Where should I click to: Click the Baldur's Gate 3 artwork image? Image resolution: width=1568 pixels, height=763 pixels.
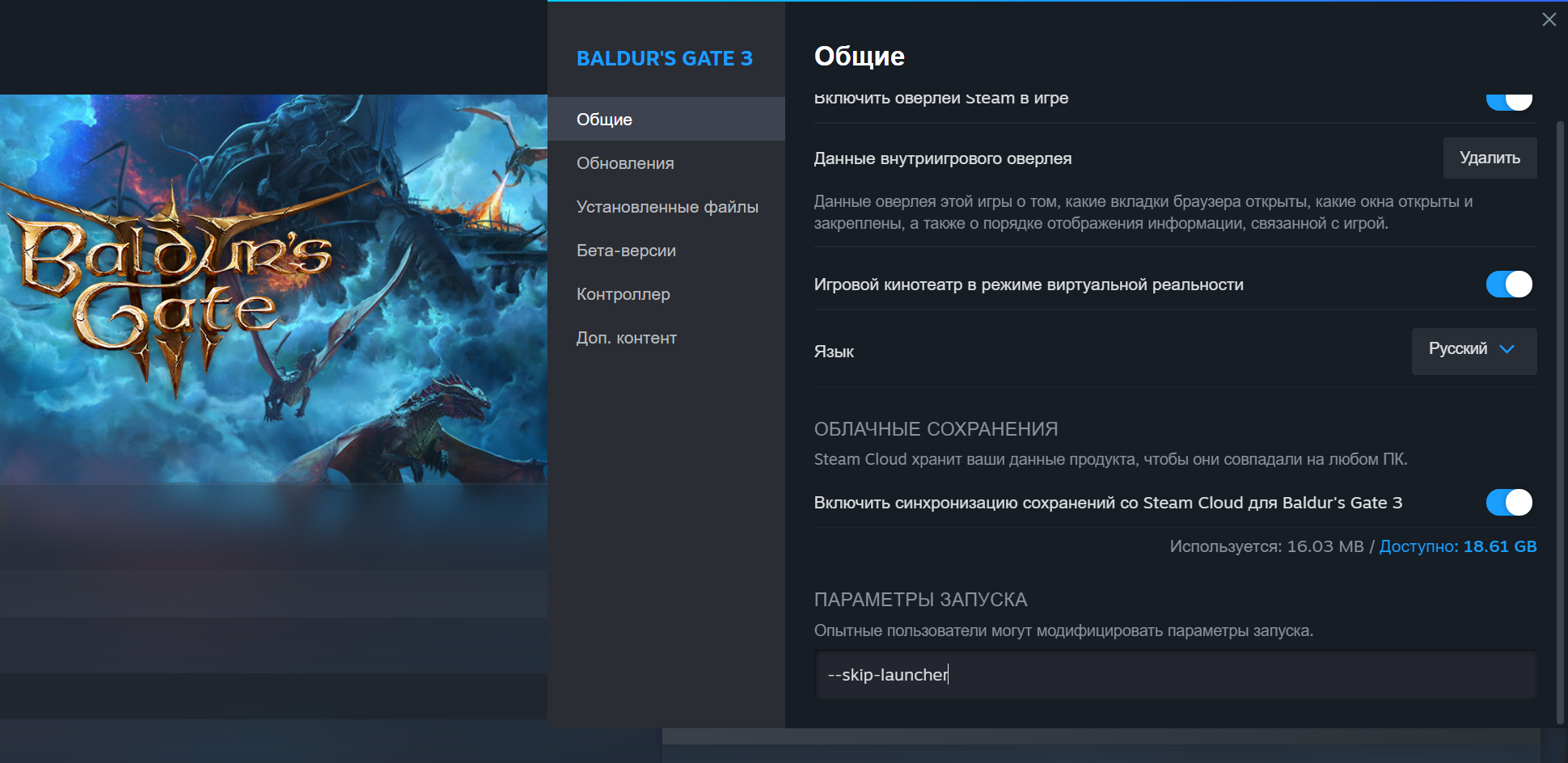click(273, 289)
